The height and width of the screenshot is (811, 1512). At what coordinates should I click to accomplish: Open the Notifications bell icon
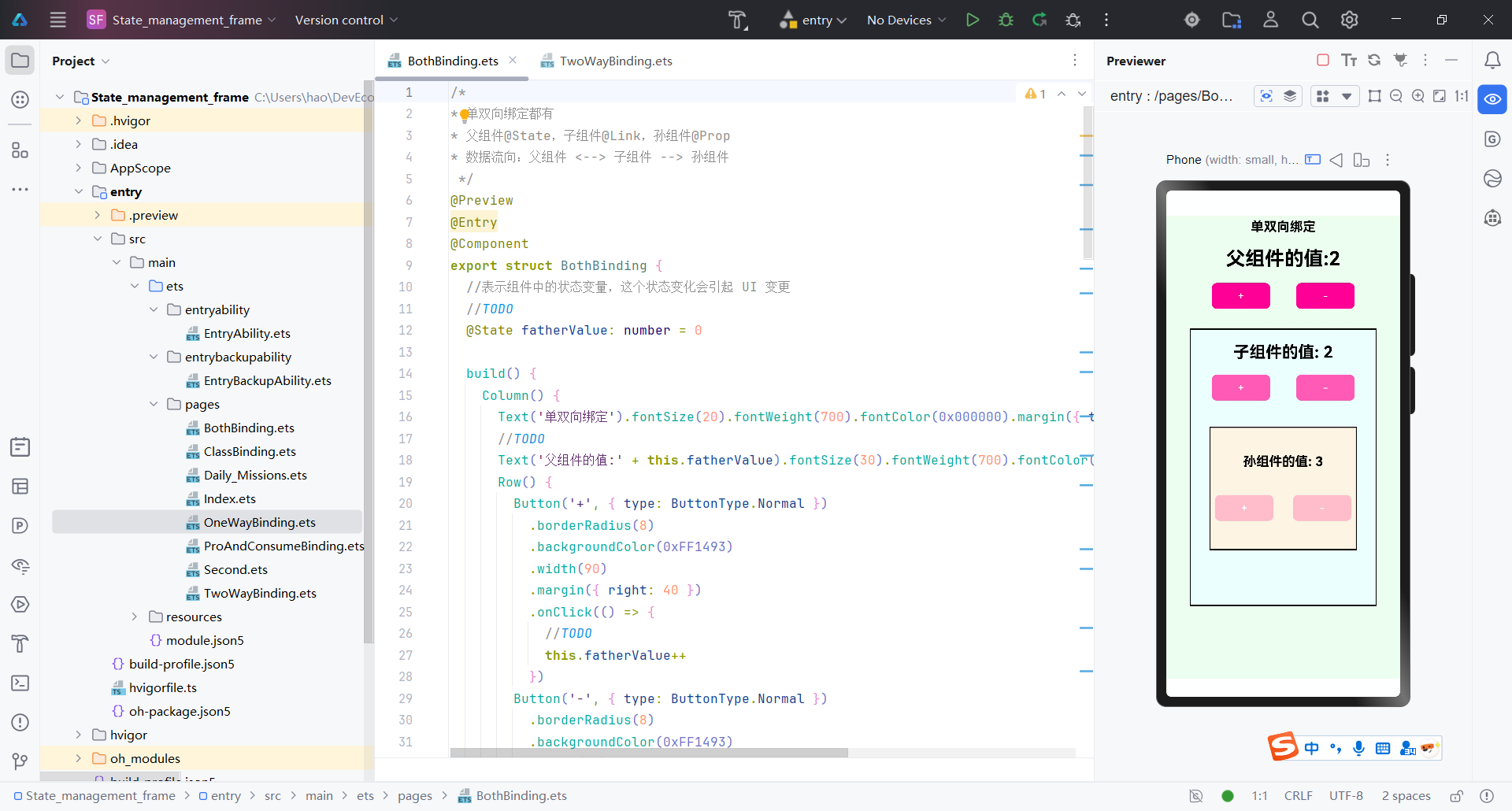point(1492,61)
